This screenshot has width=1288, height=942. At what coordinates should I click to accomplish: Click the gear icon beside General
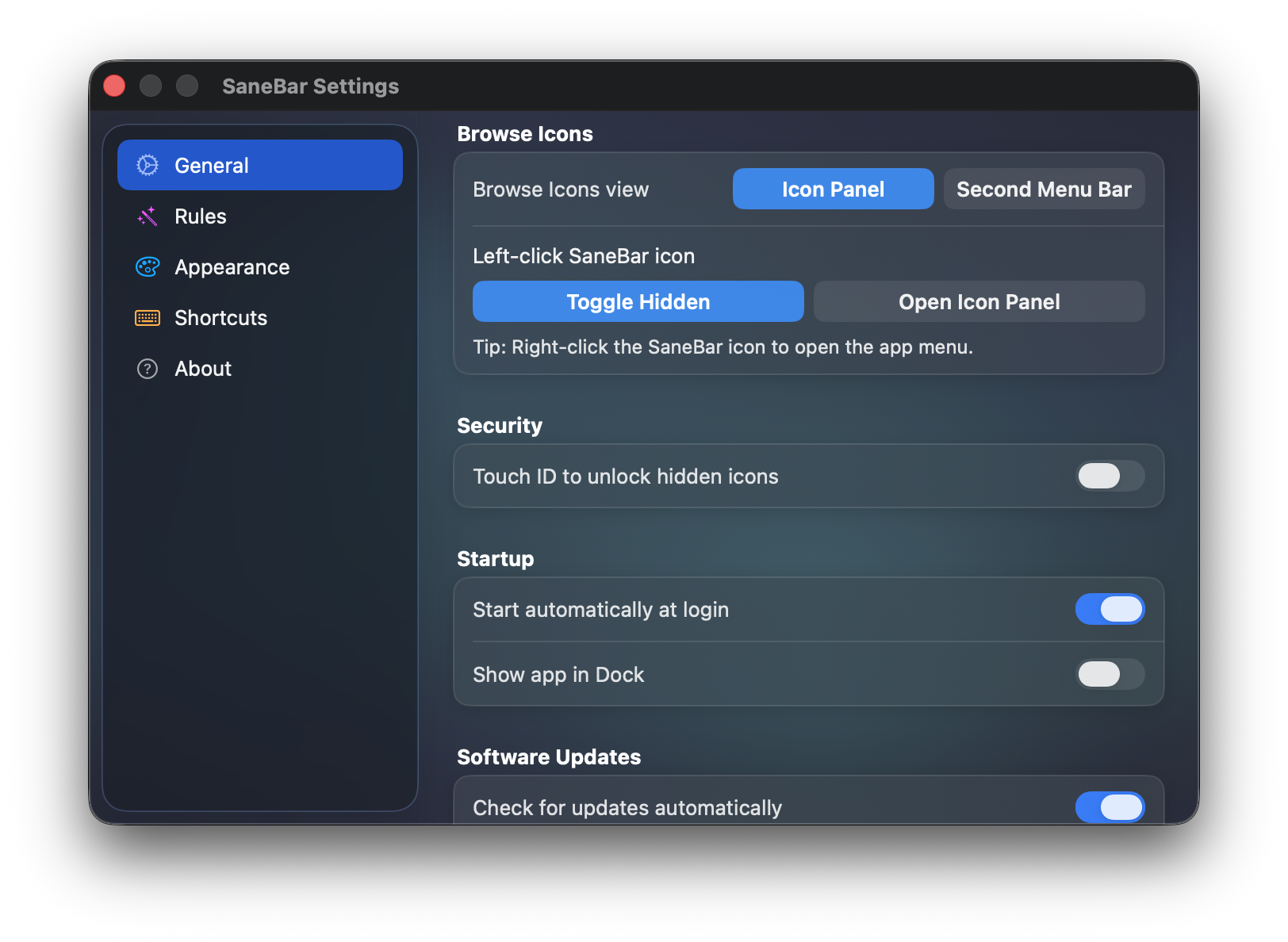point(147,165)
